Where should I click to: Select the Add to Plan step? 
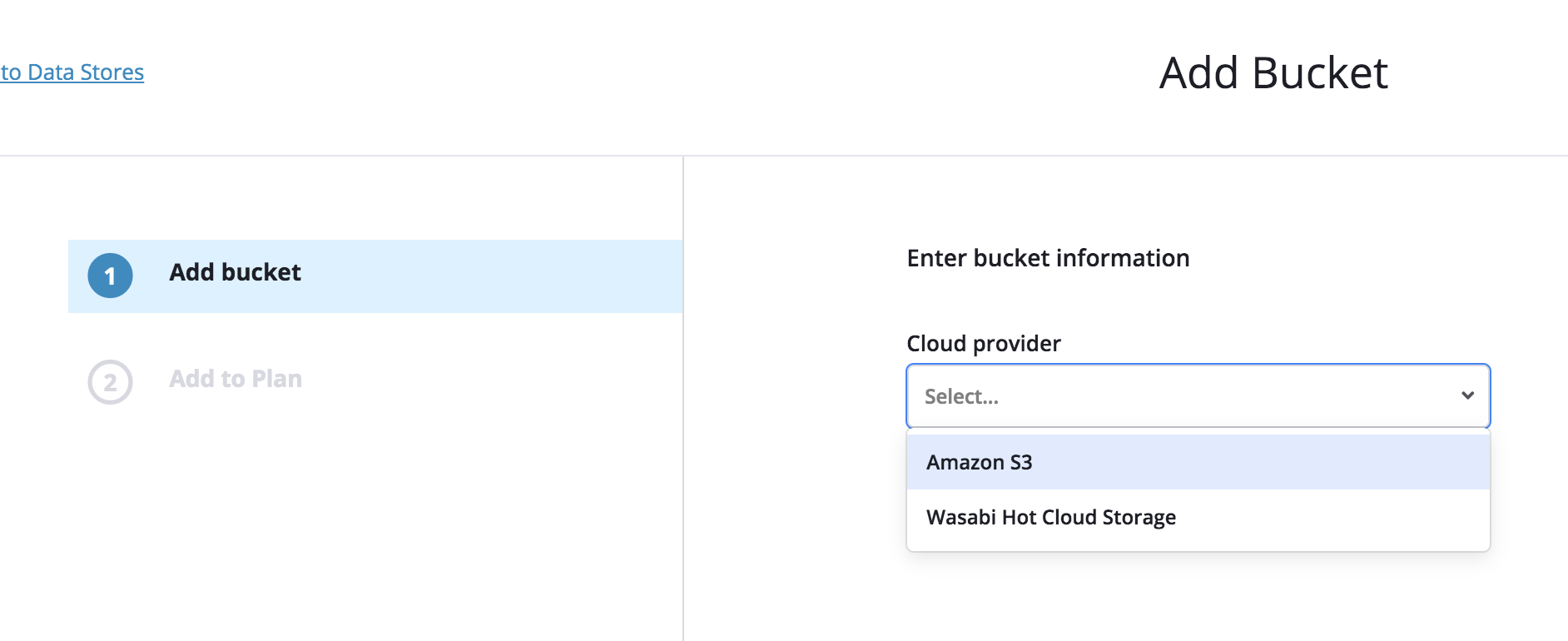point(236,379)
